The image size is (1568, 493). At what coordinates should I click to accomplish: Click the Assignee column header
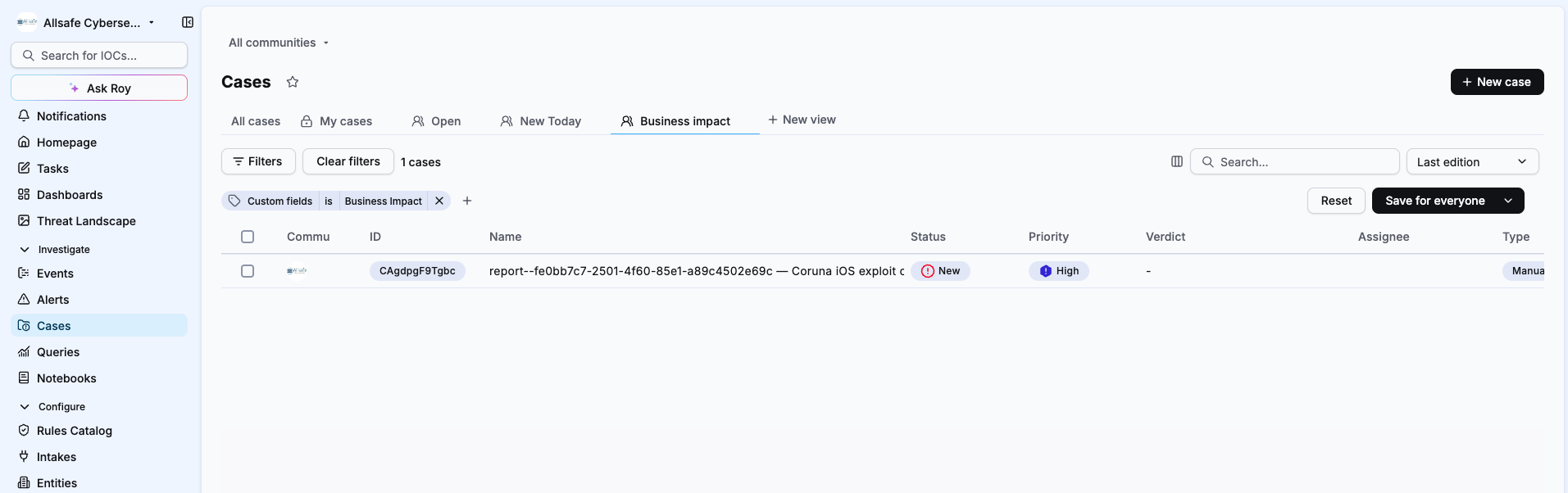pyautogui.click(x=1384, y=237)
